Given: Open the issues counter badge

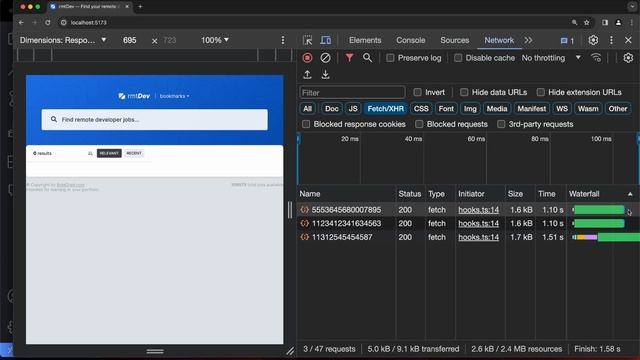Looking at the screenshot, I should 567,40.
